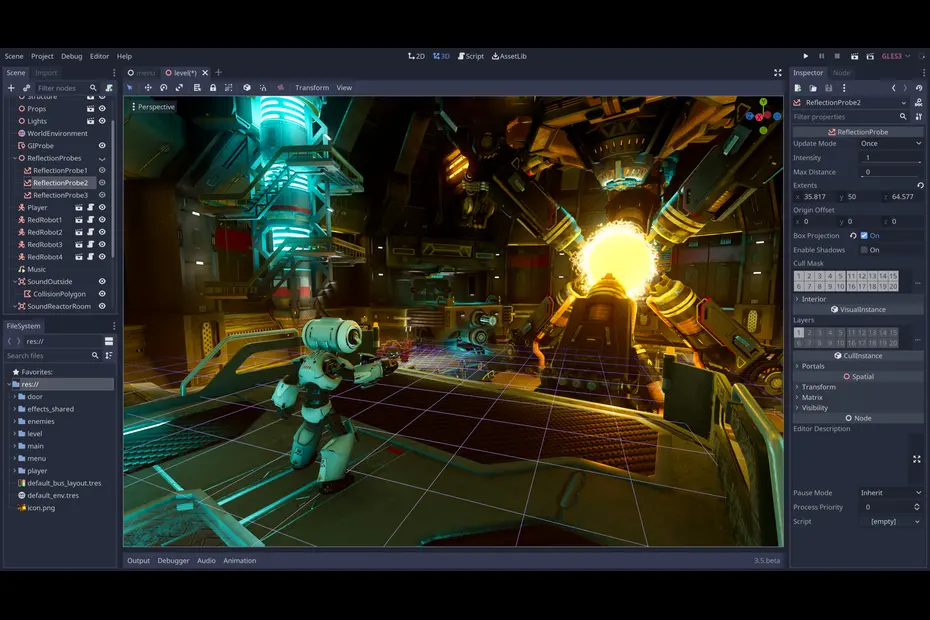Click the Inspector save resource floppy icon
This screenshot has width=930, height=620.
(x=829, y=88)
